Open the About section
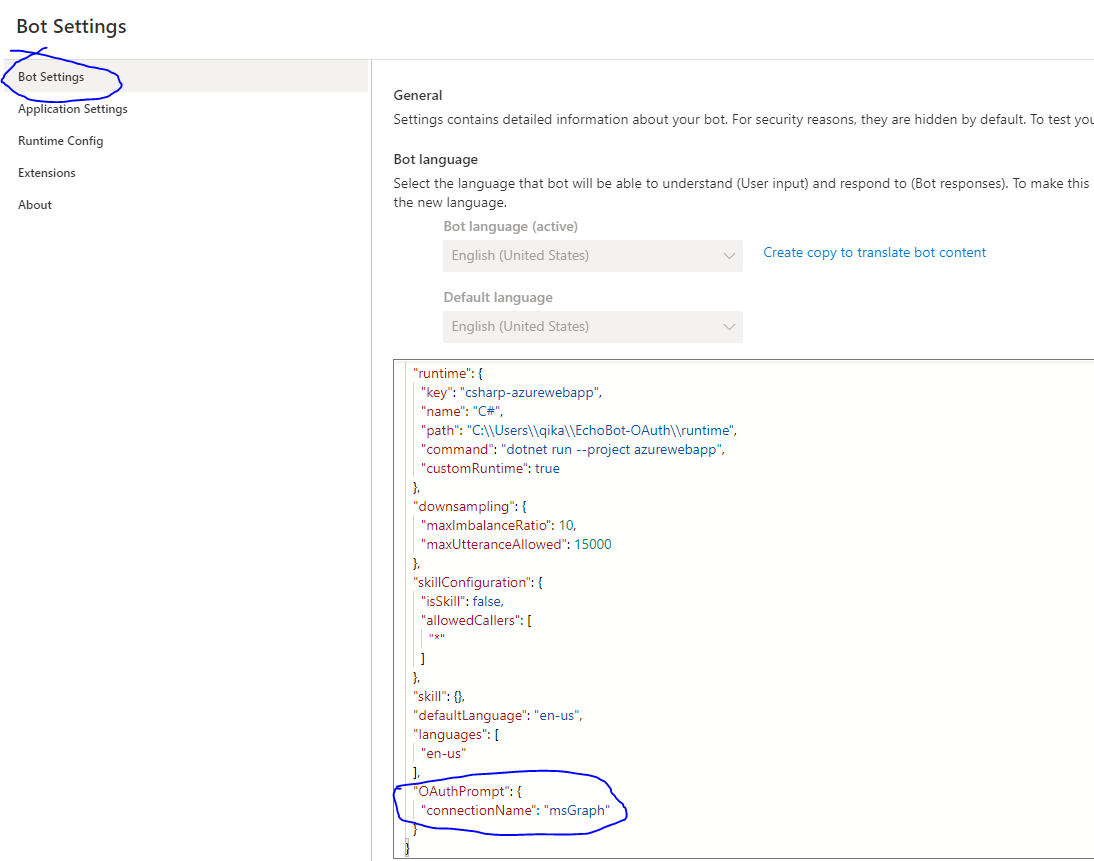Viewport: 1094px width, 861px height. pyautogui.click(x=34, y=204)
